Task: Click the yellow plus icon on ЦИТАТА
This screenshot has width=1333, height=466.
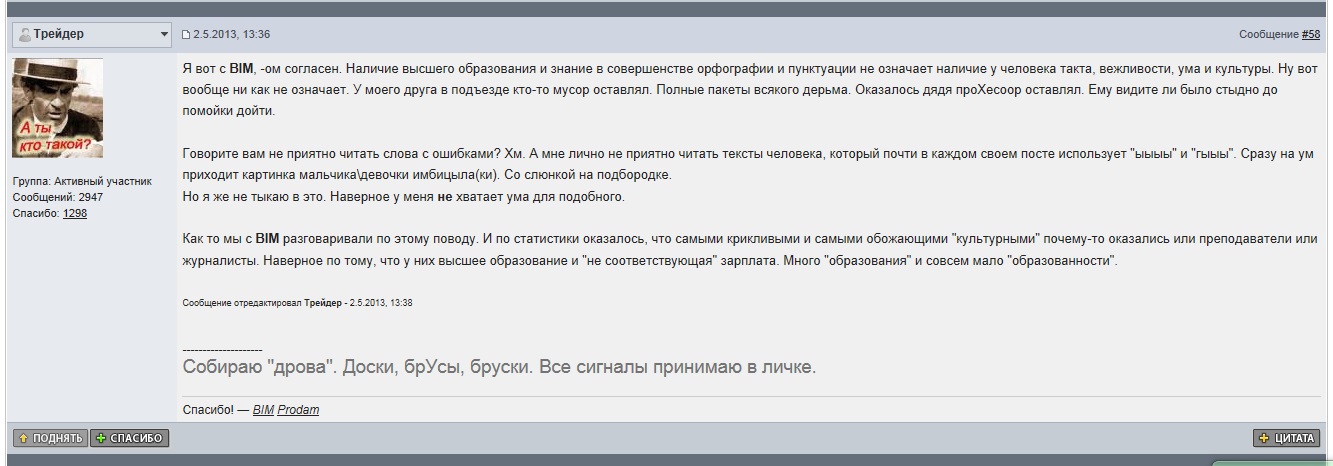Action: click(x=1264, y=438)
